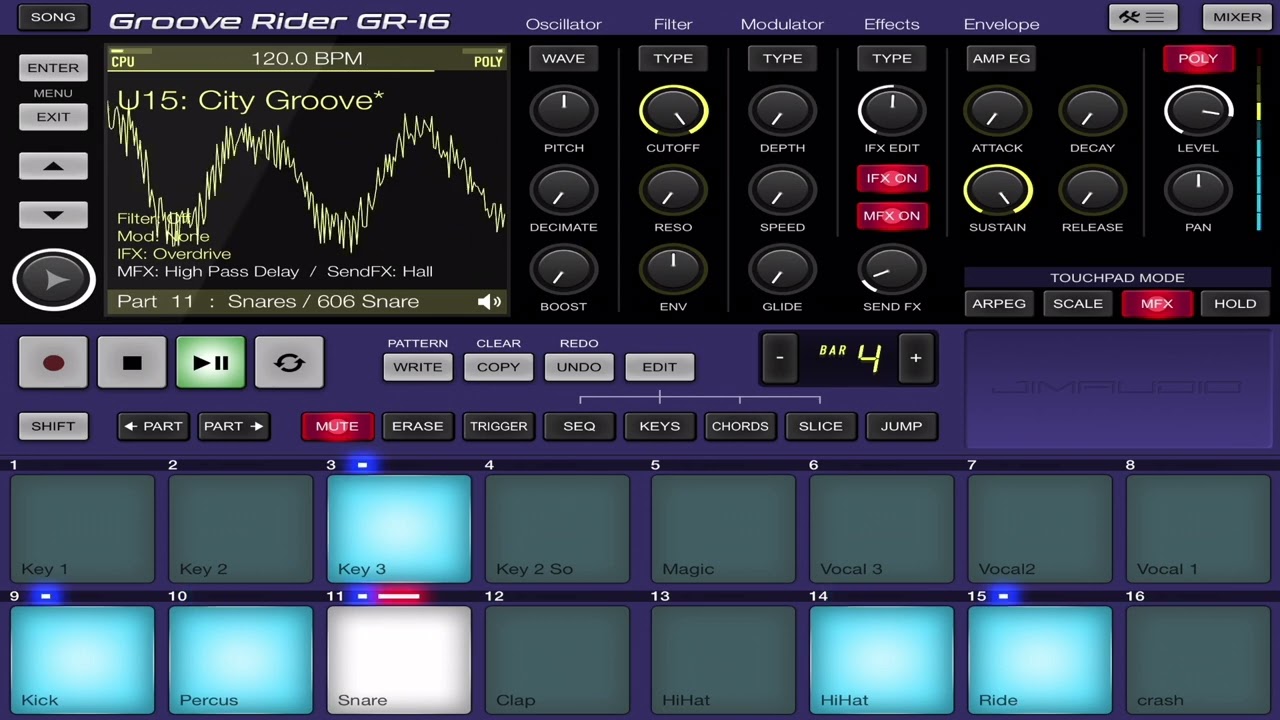1280x720 pixels.
Task: Enable SCALE touchpad mode
Action: (x=1078, y=304)
